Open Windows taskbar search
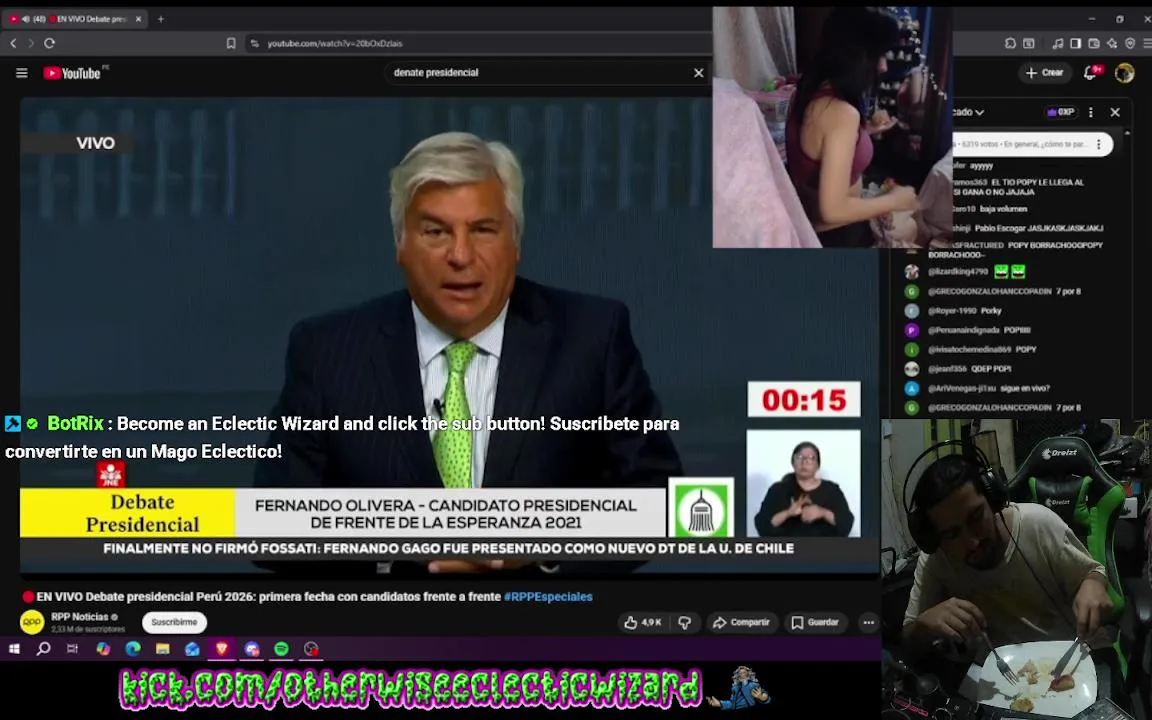 (x=43, y=649)
